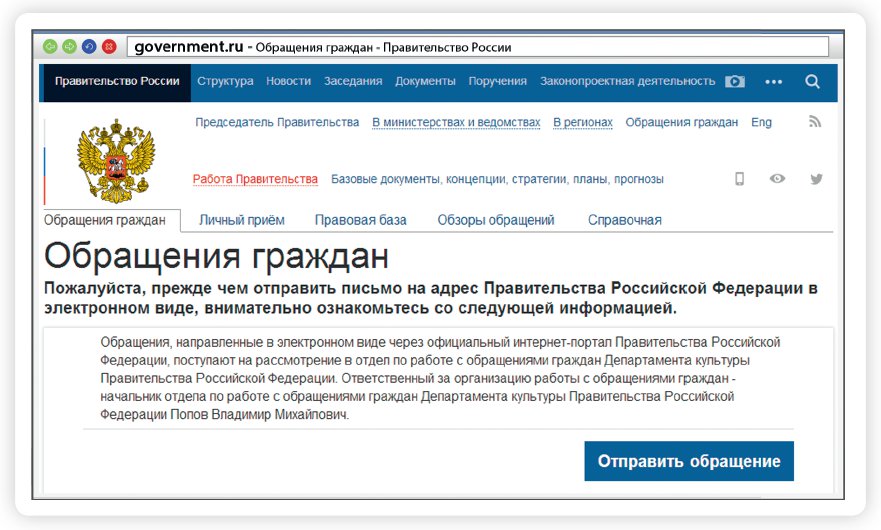
Task: Click the browser forward arrow button
Action: (70, 47)
